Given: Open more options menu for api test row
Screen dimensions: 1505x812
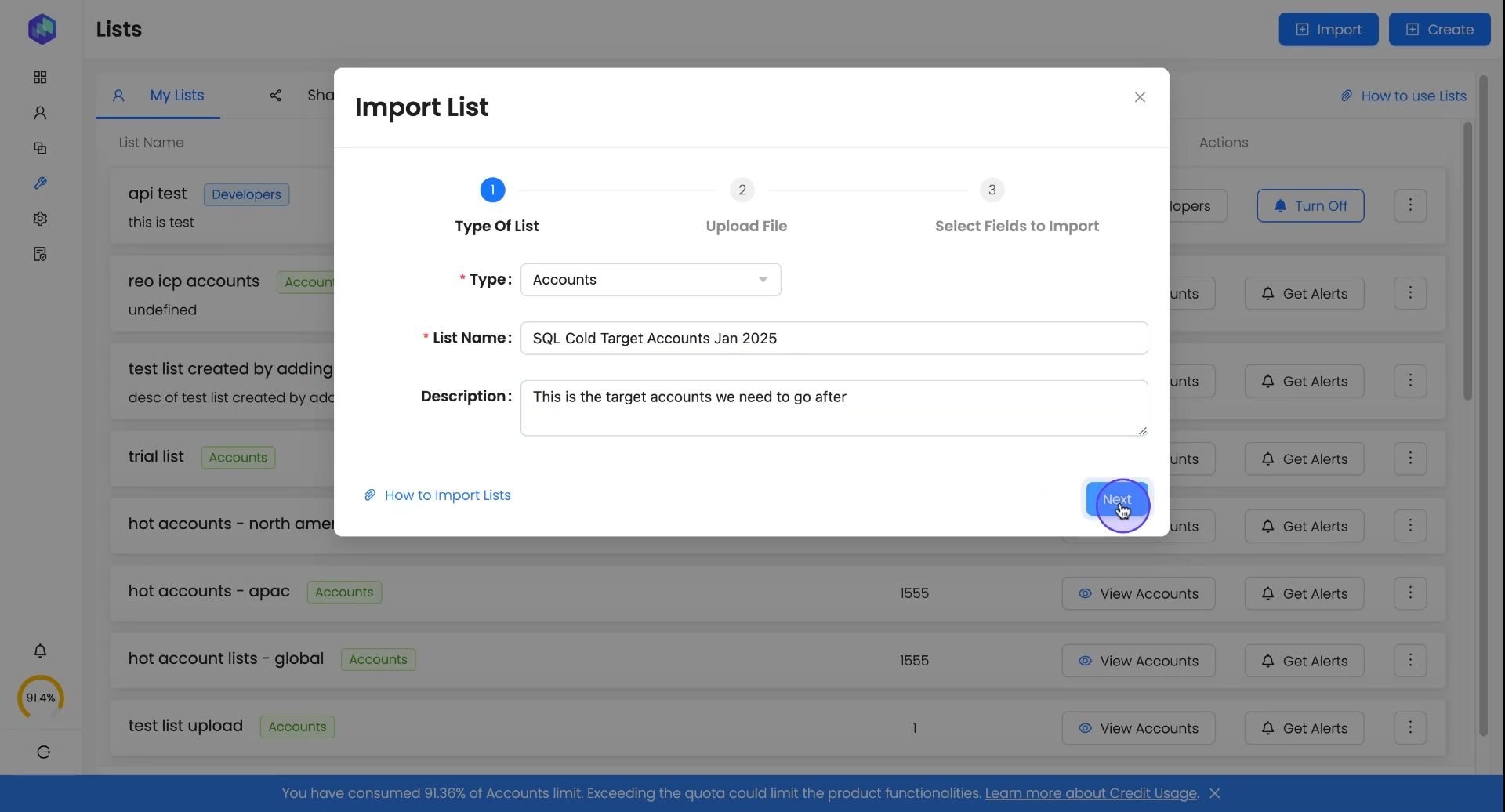Looking at the screenshot, I should (1411, 206).
